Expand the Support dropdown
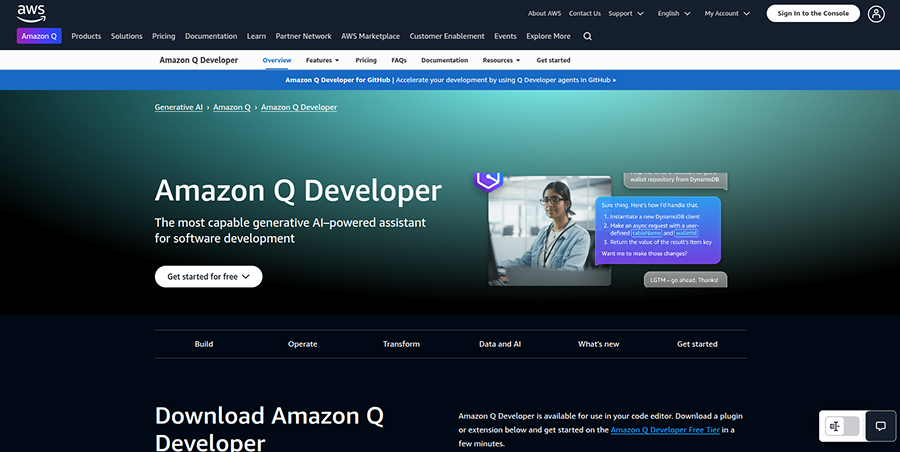The image size is (900, 452). [626, 13]
